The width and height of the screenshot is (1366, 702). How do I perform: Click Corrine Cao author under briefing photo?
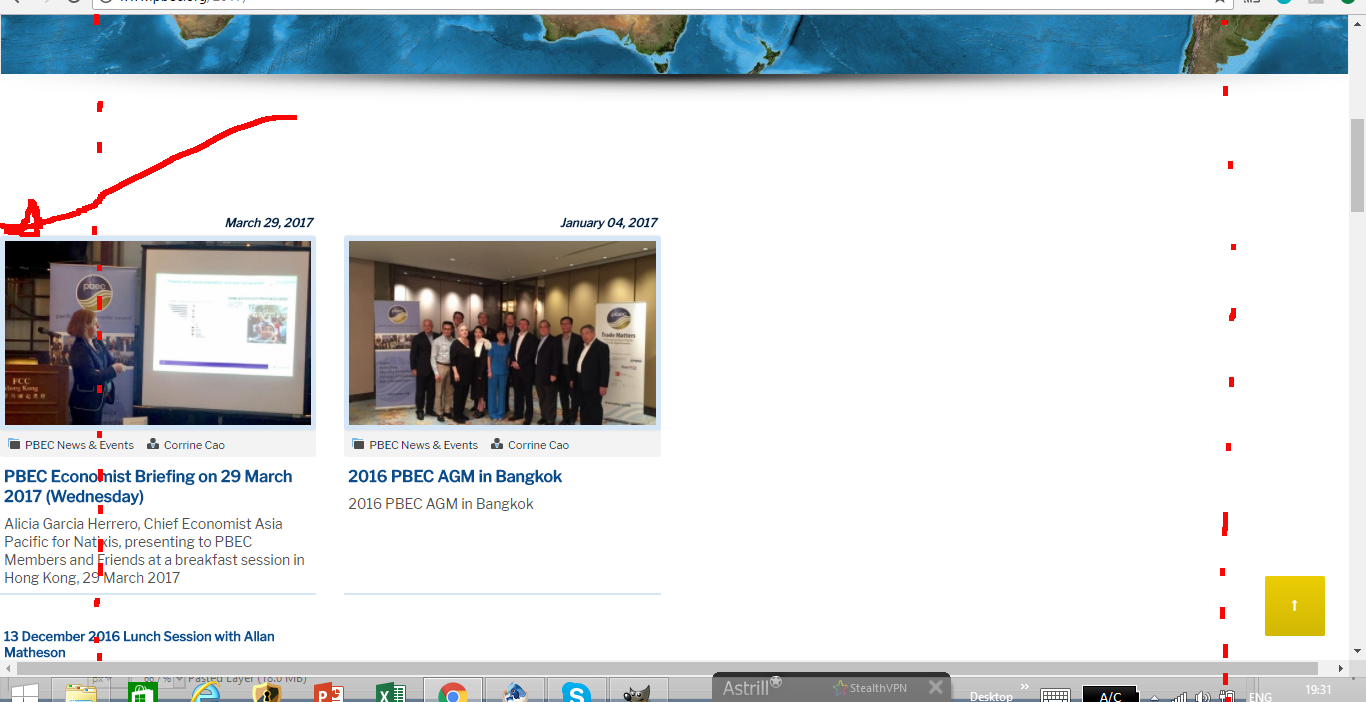point(194,445)
